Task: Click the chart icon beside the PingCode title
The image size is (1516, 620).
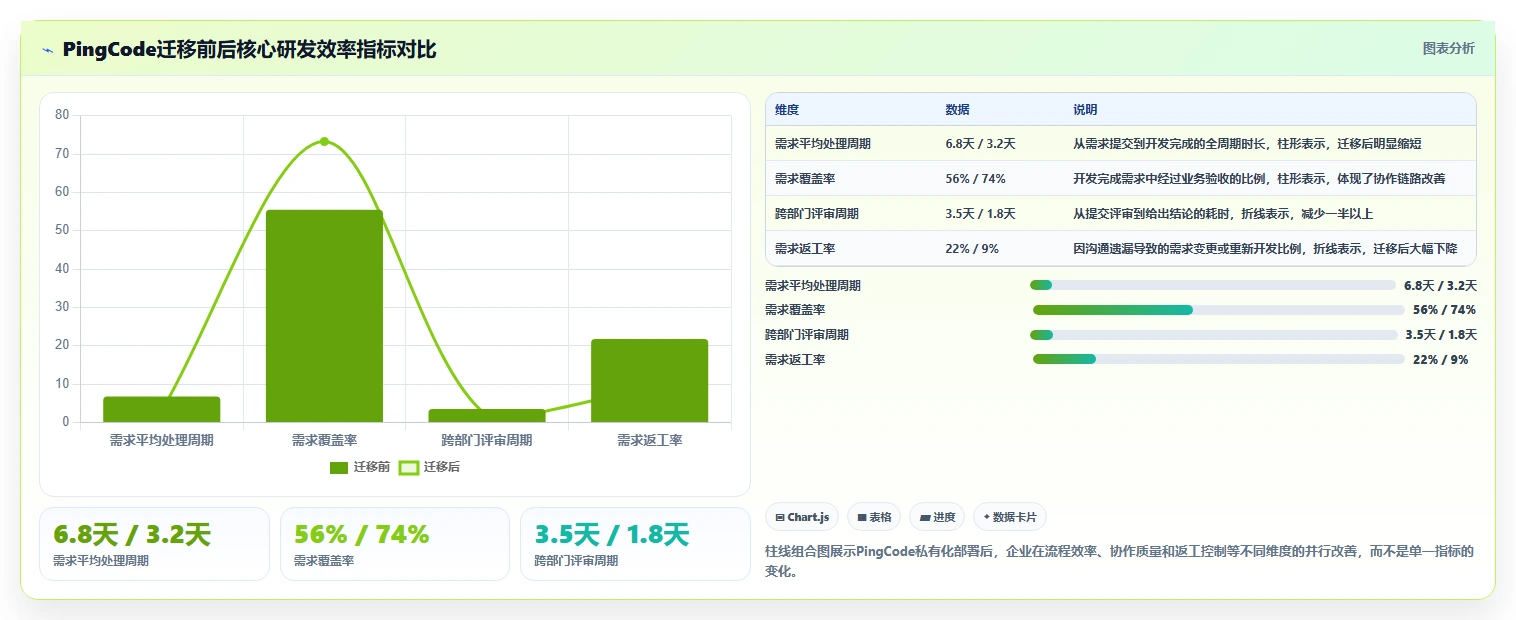Action: 48,50
